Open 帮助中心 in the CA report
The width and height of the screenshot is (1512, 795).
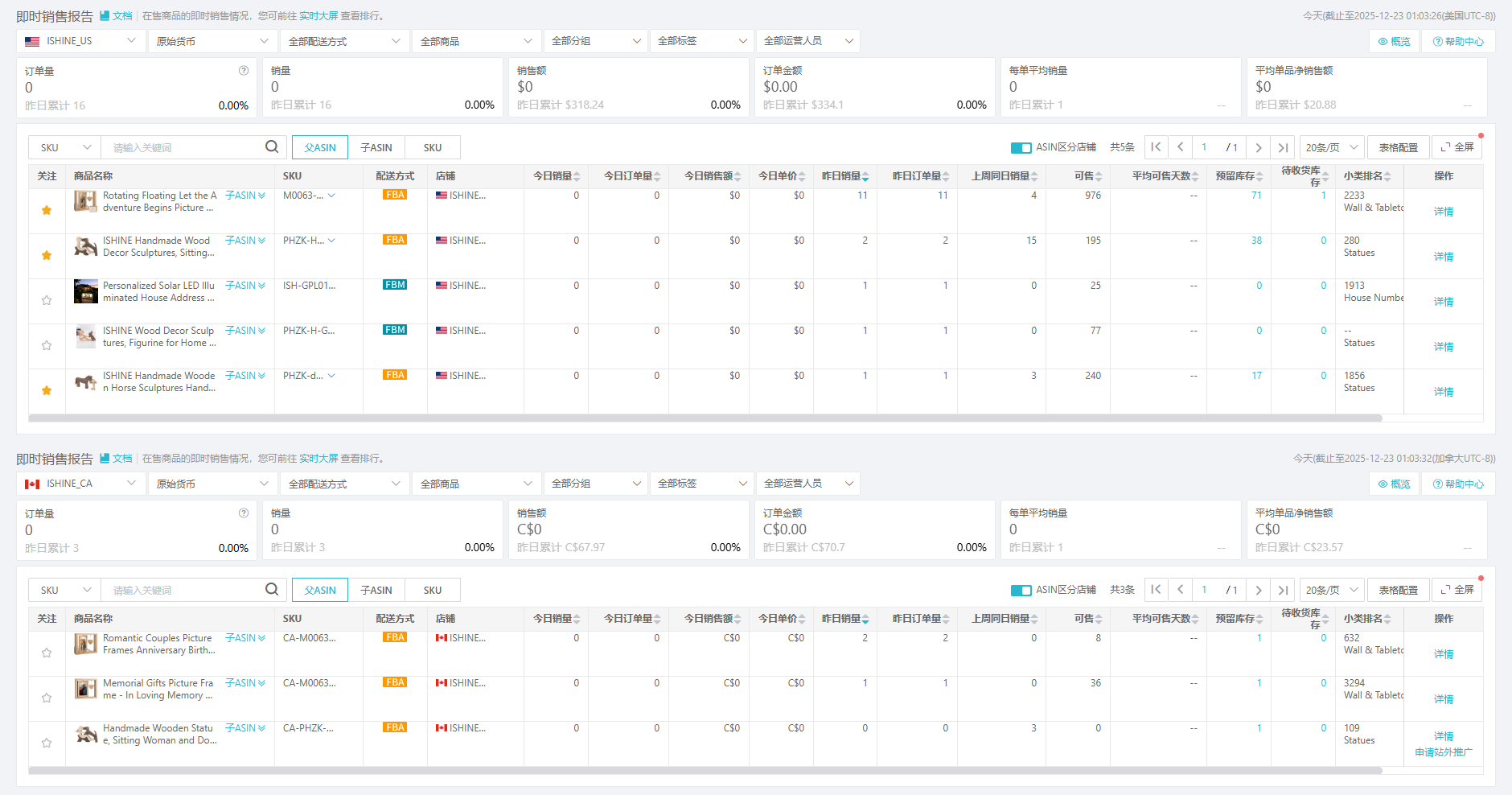tap(1458, 484)
